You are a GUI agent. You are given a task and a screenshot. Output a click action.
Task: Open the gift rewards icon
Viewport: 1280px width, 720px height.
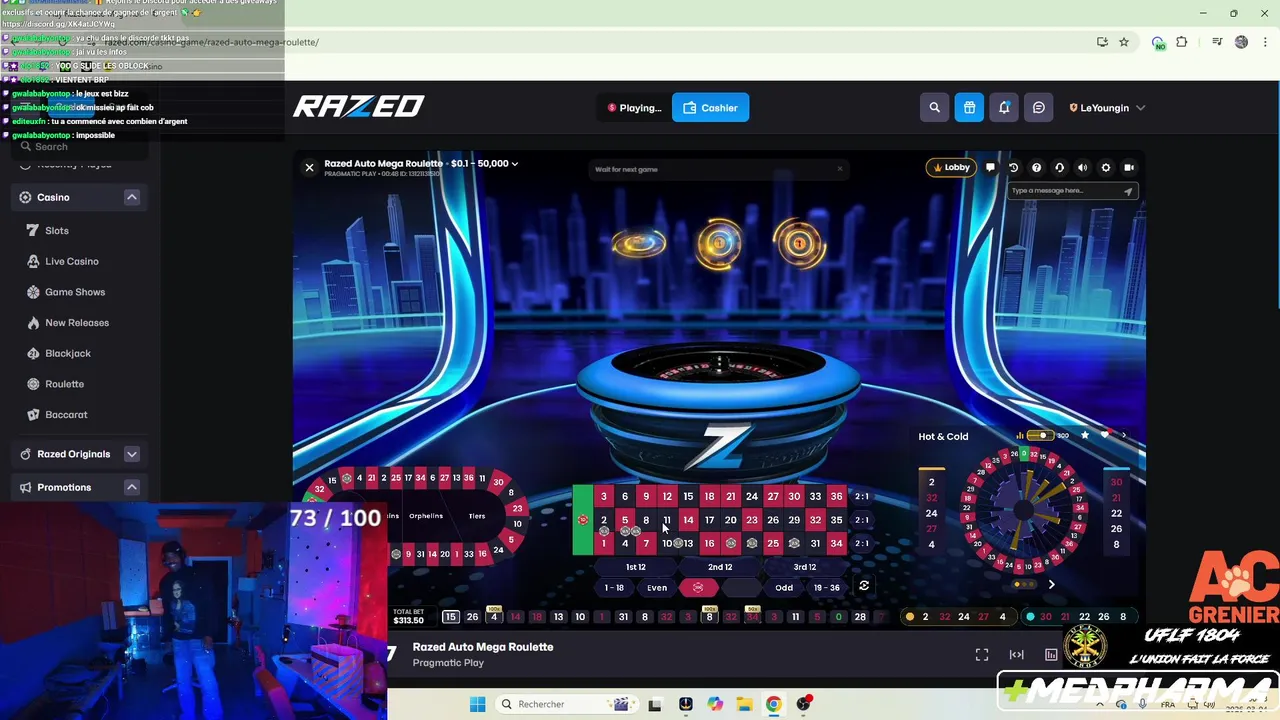[x=969, y=108]
